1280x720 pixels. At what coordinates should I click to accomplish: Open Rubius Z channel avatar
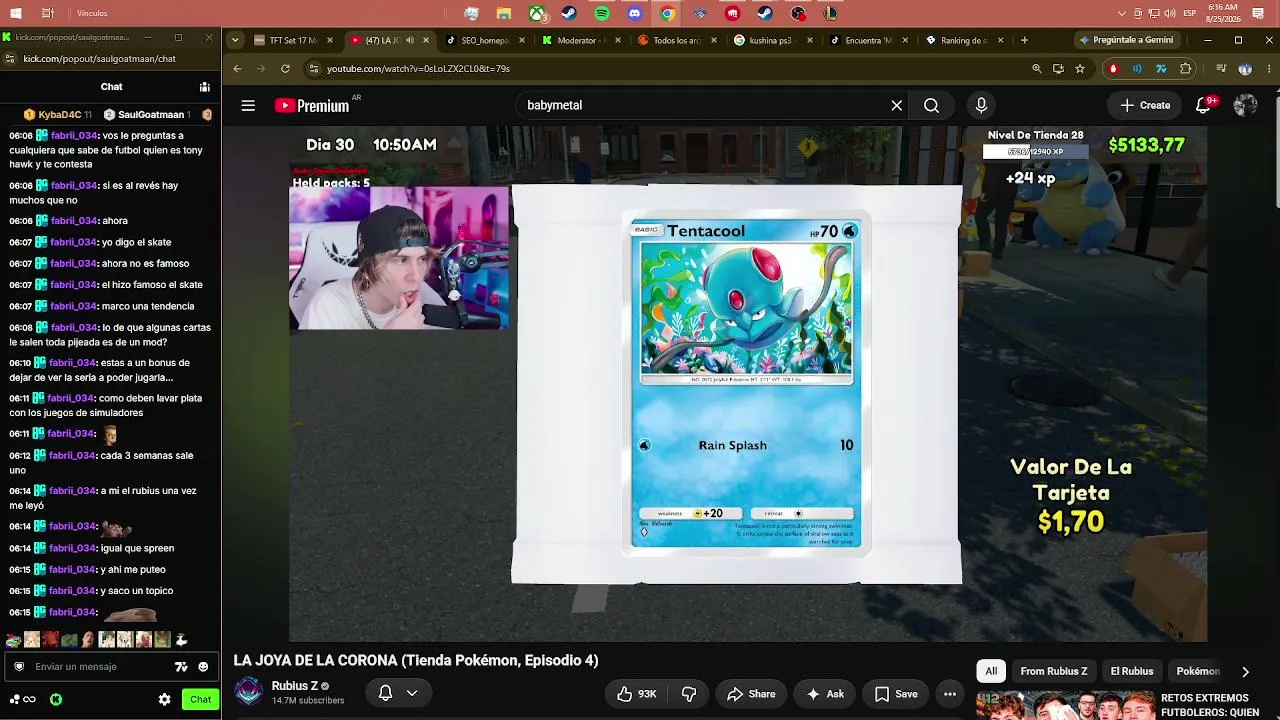248,692
